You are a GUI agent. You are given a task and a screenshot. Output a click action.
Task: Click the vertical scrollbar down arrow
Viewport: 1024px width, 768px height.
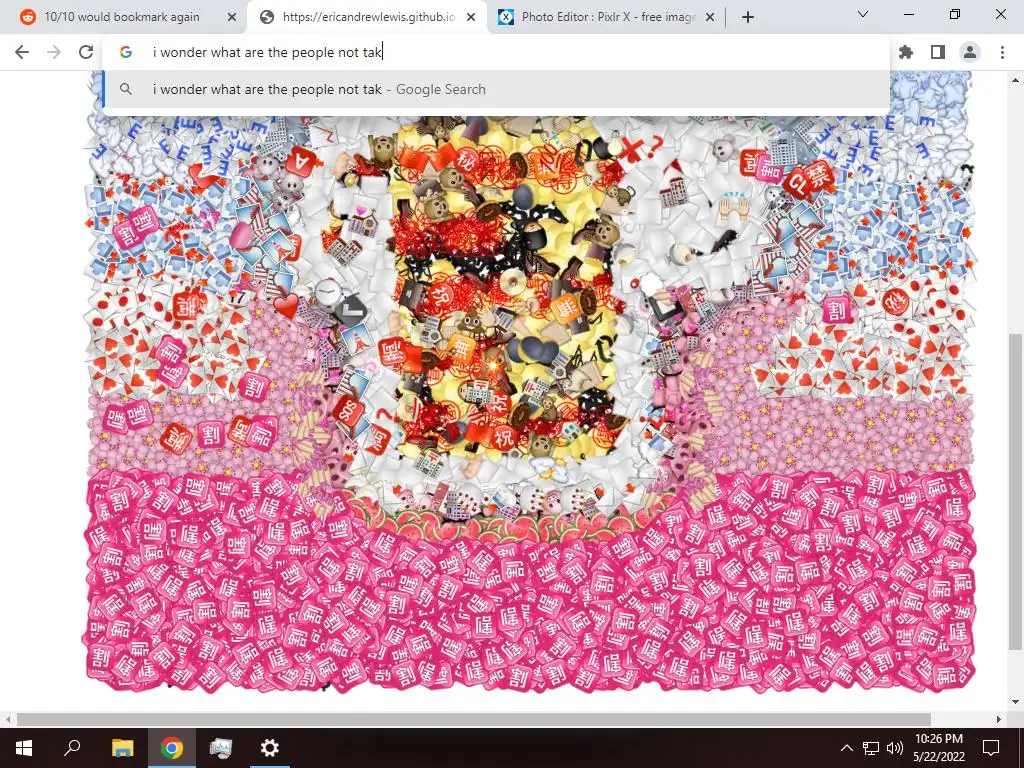(x=1015, y=702)
